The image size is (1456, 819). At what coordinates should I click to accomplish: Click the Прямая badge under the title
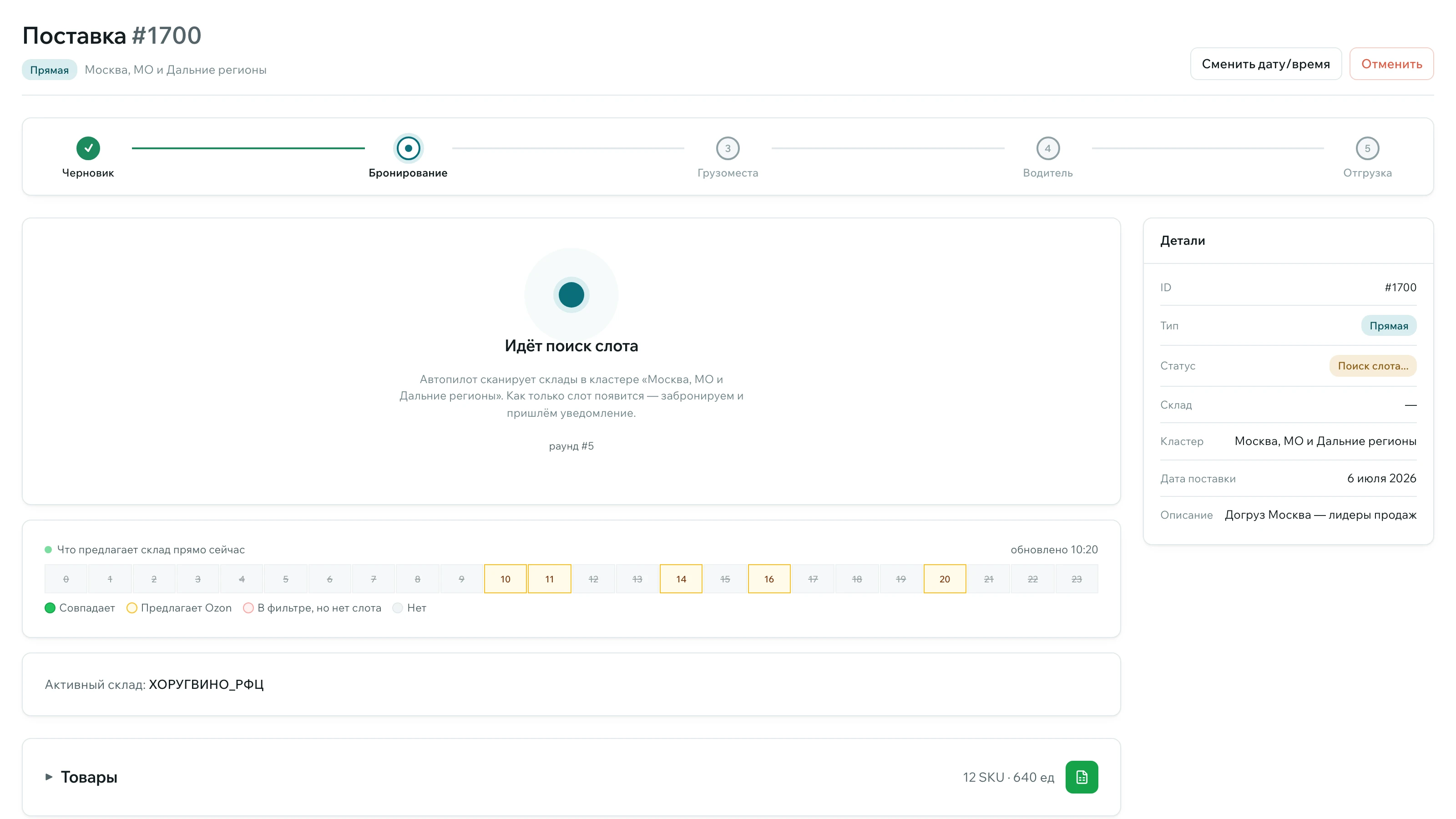point(49,70)
